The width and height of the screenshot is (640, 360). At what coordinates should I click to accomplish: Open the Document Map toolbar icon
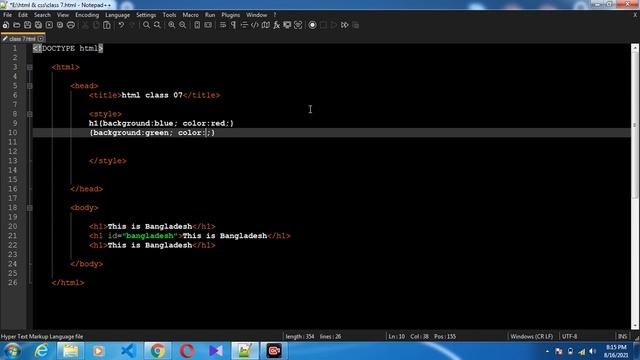266,25
